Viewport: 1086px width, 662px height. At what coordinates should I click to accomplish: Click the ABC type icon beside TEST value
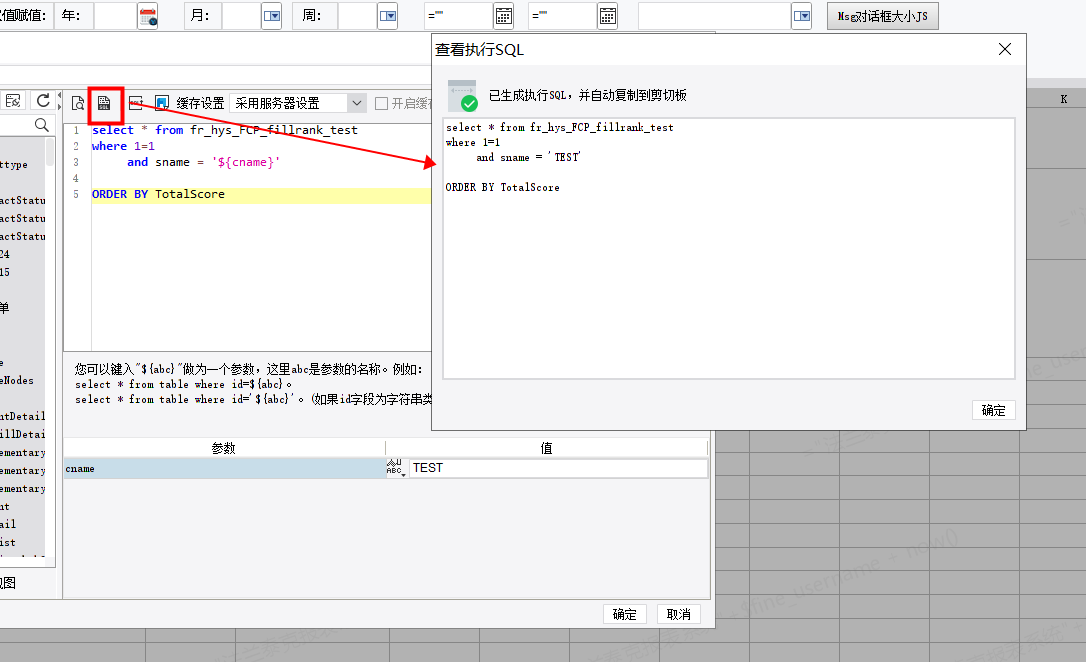coord(395,467)
